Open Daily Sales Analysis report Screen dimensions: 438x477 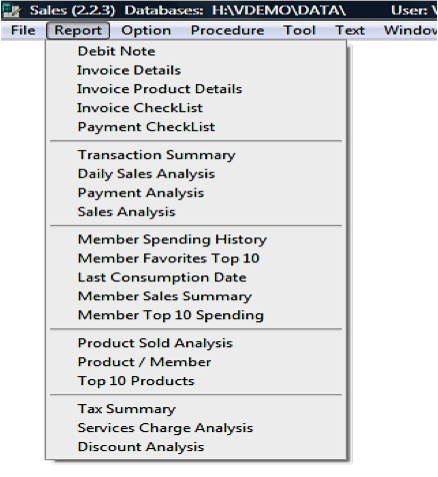[x=196, y=174]
